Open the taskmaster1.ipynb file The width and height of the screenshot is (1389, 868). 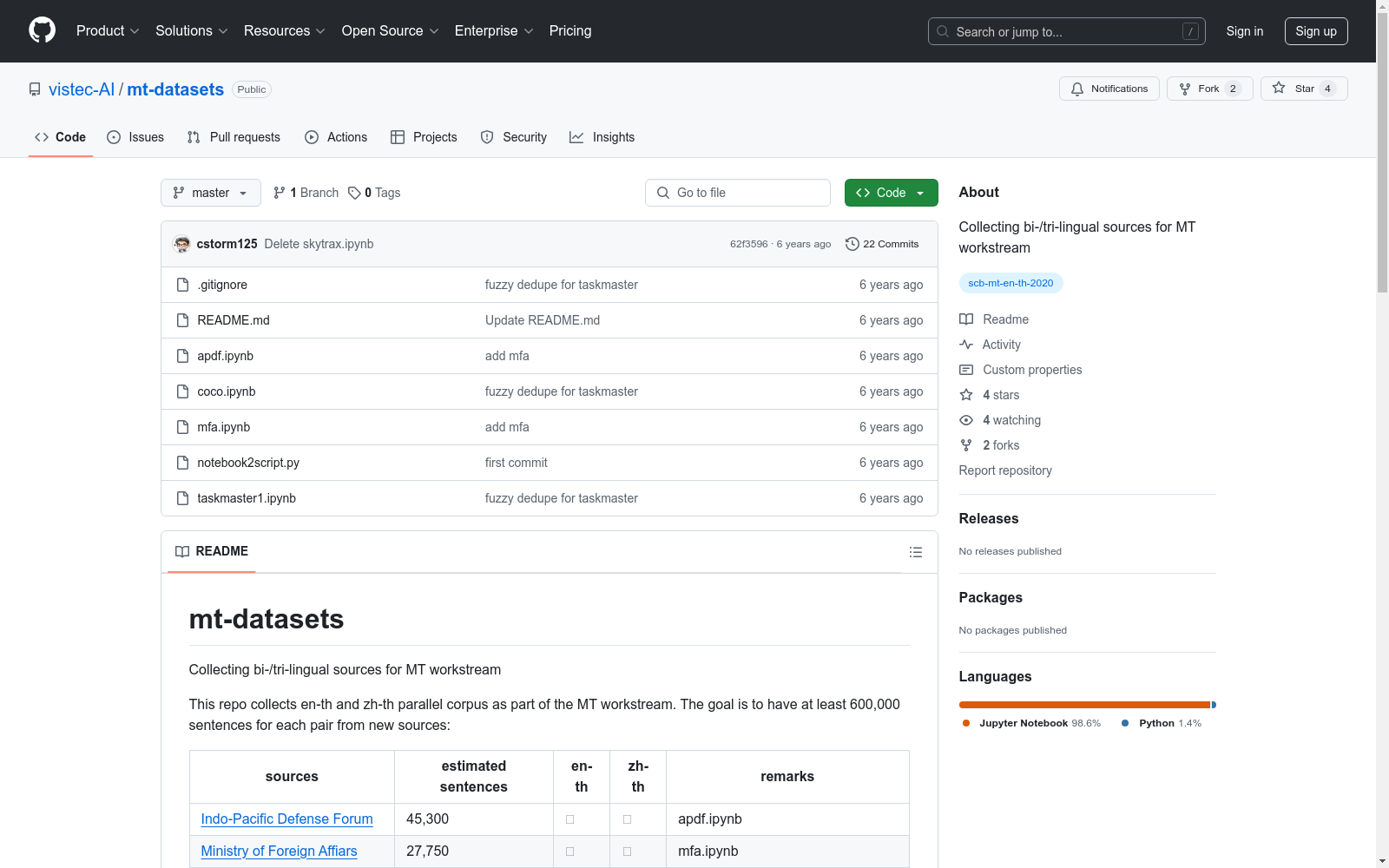(x=247, y=498)
